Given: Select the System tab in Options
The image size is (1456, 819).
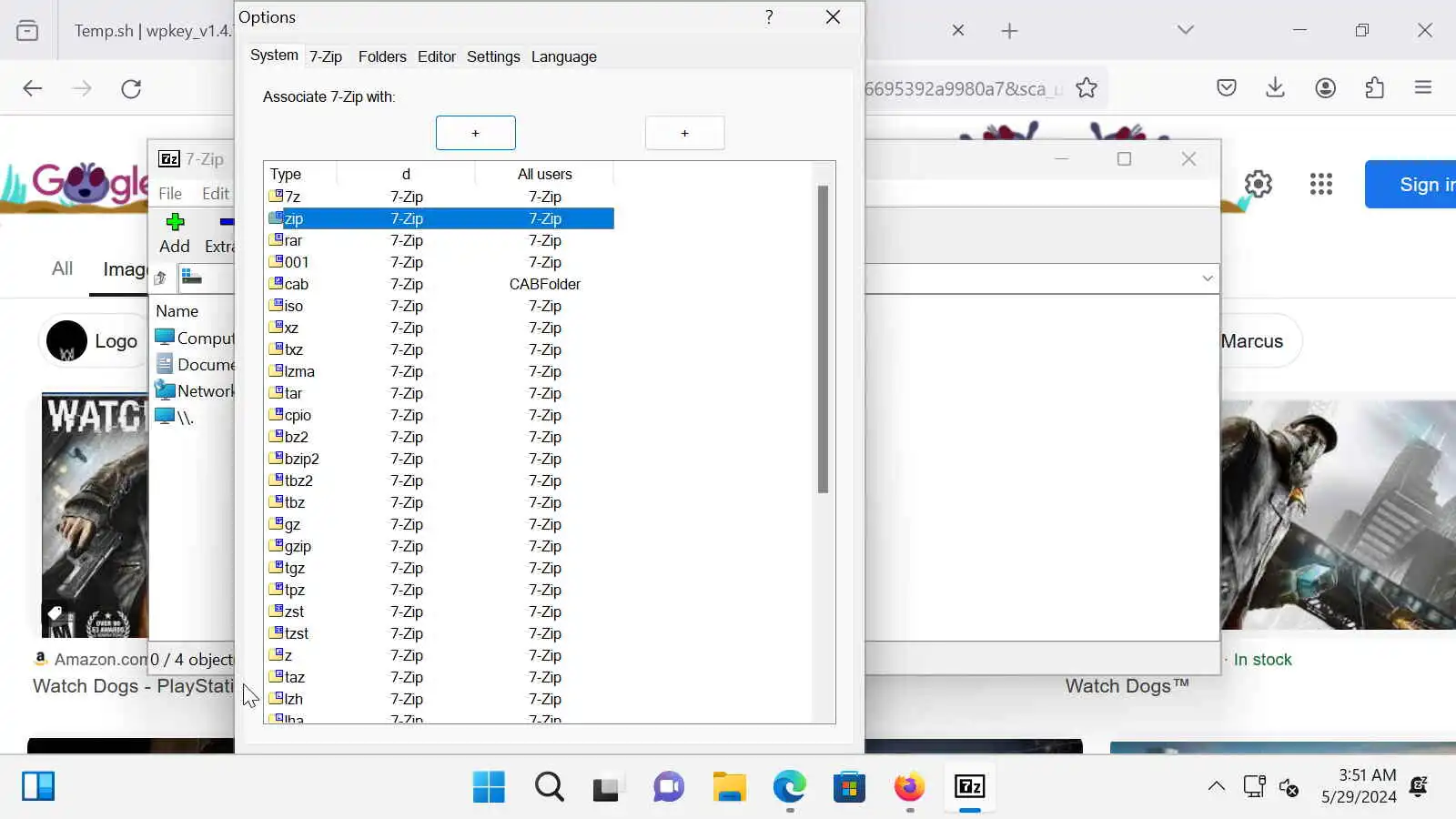Looking at the screenshot, I should 274,56.
